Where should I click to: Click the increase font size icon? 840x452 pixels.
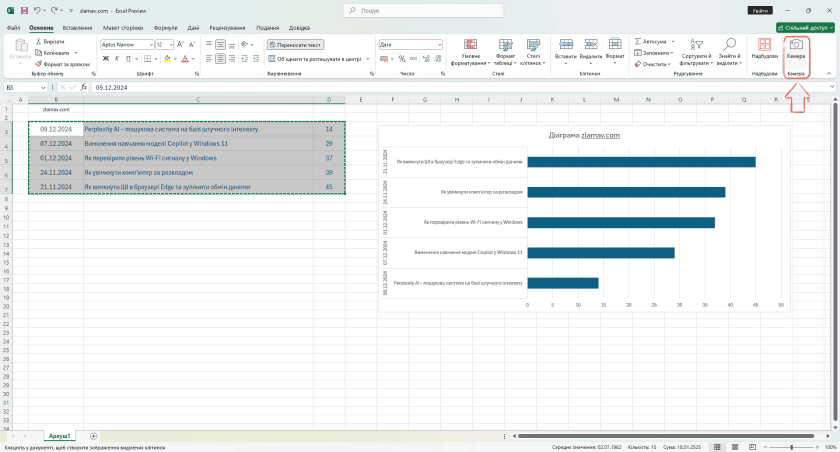(180, 44)
